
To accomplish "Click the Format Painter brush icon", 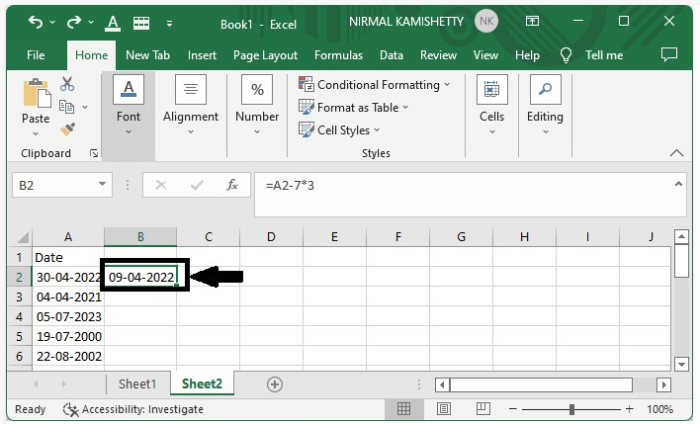I will [68, 129].
